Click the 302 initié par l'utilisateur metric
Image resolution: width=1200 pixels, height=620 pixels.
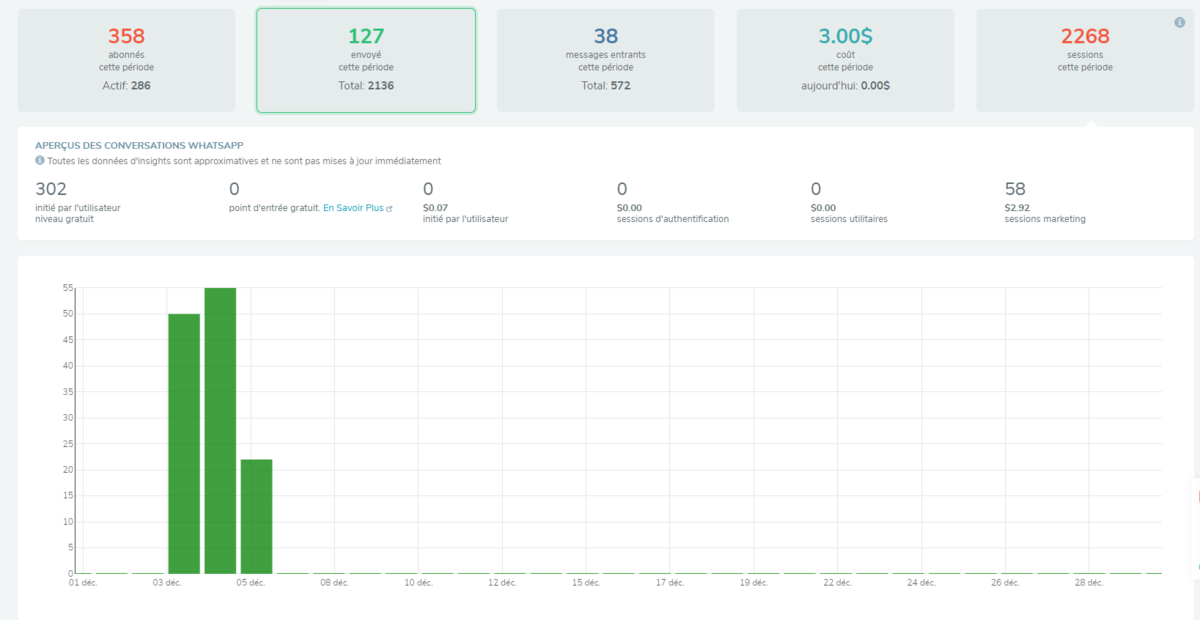pos(78,200)
